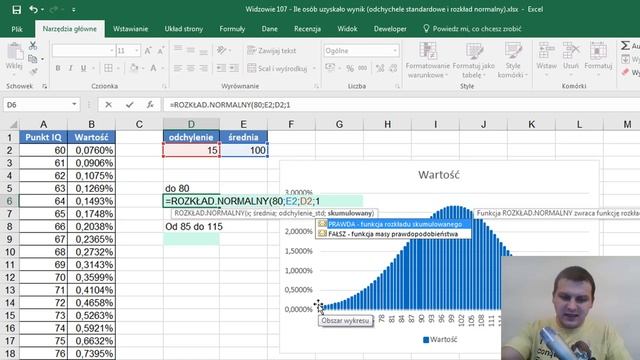Click in the formula bar text
The width and height of the screenshot is (640, 360).
click(230, 105)
